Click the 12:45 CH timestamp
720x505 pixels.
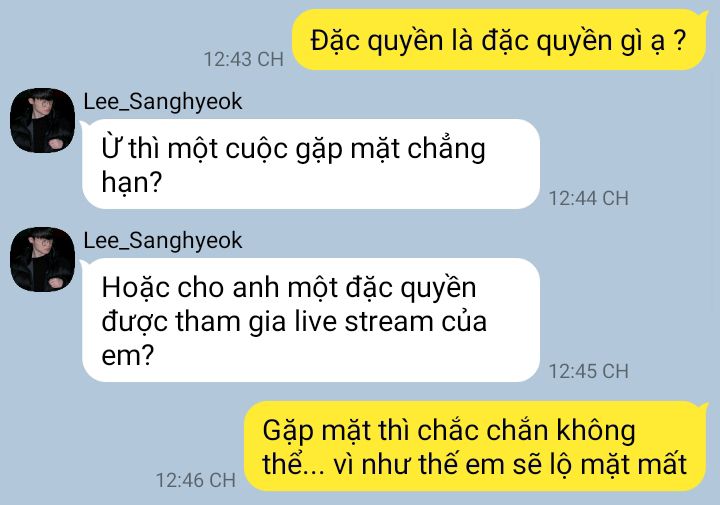[x=589, y=371]
